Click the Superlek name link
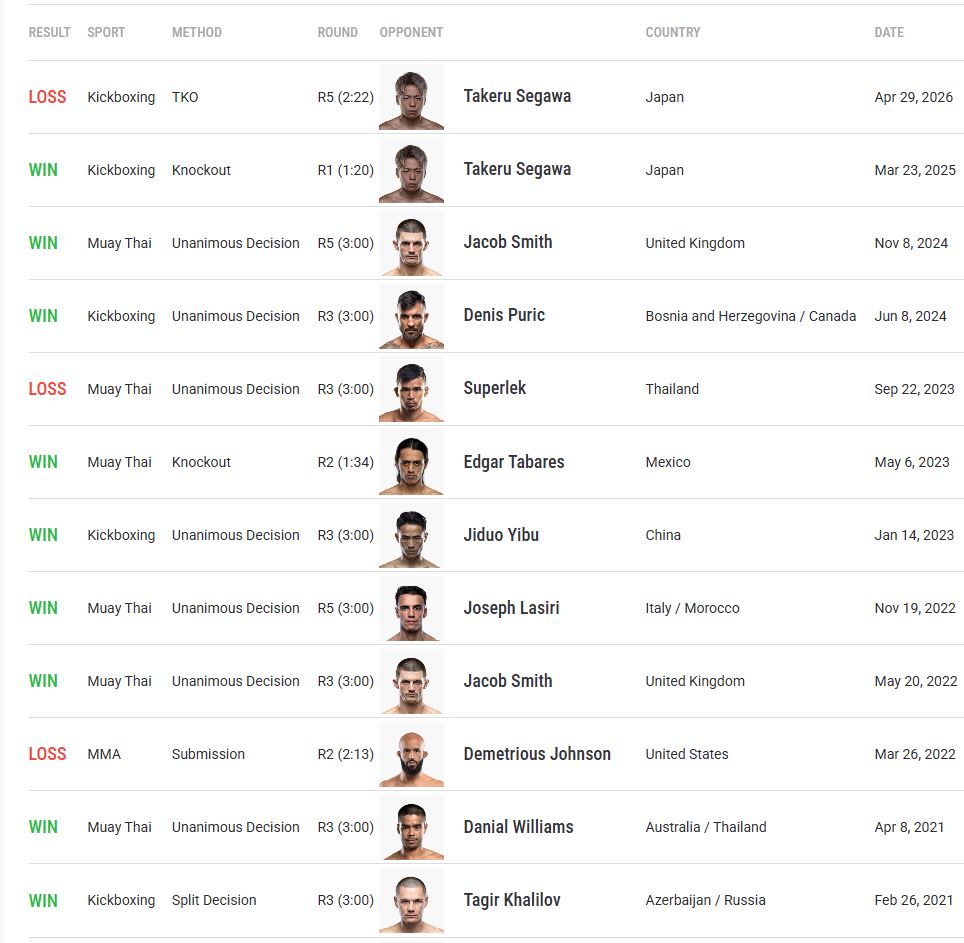 [x=495, y=388]
